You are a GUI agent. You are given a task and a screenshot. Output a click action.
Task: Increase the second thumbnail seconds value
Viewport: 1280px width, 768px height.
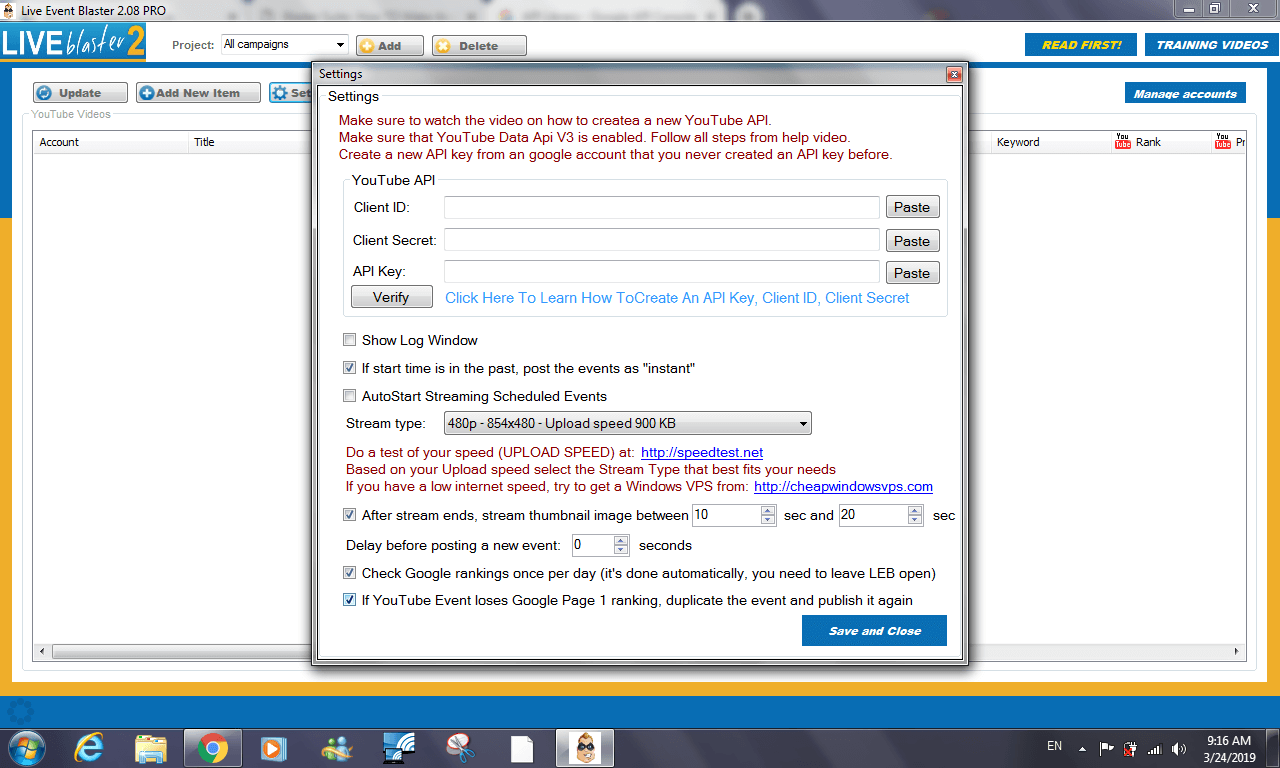click(915, 510)
